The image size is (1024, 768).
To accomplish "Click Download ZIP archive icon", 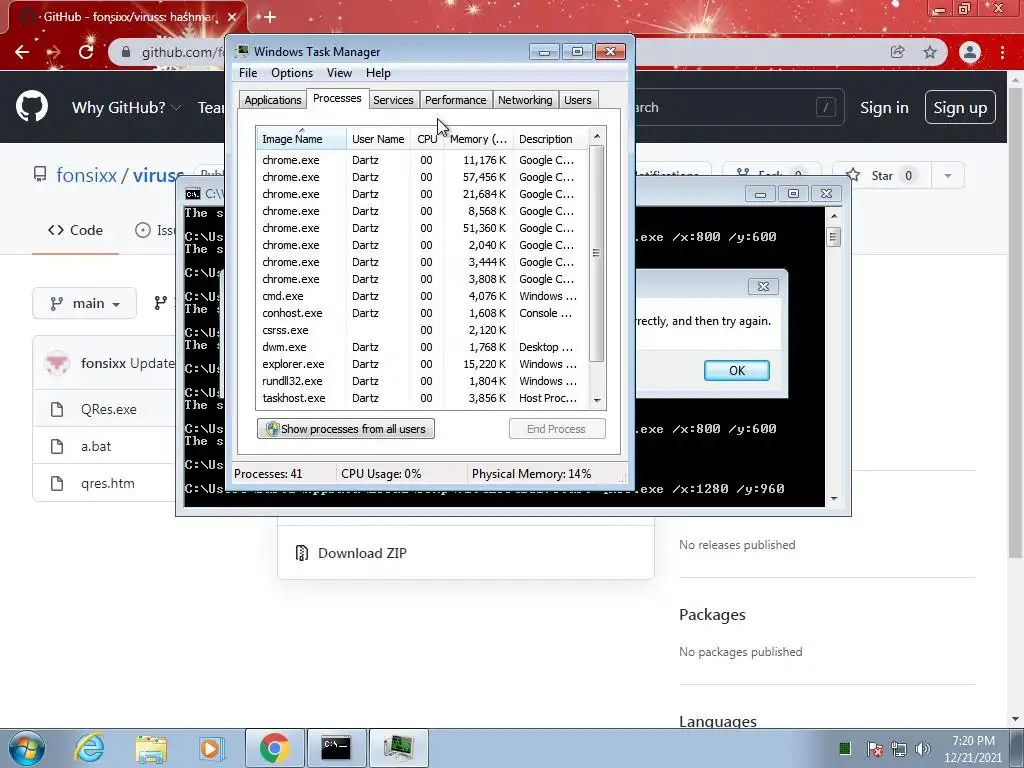I will [302, 553].
